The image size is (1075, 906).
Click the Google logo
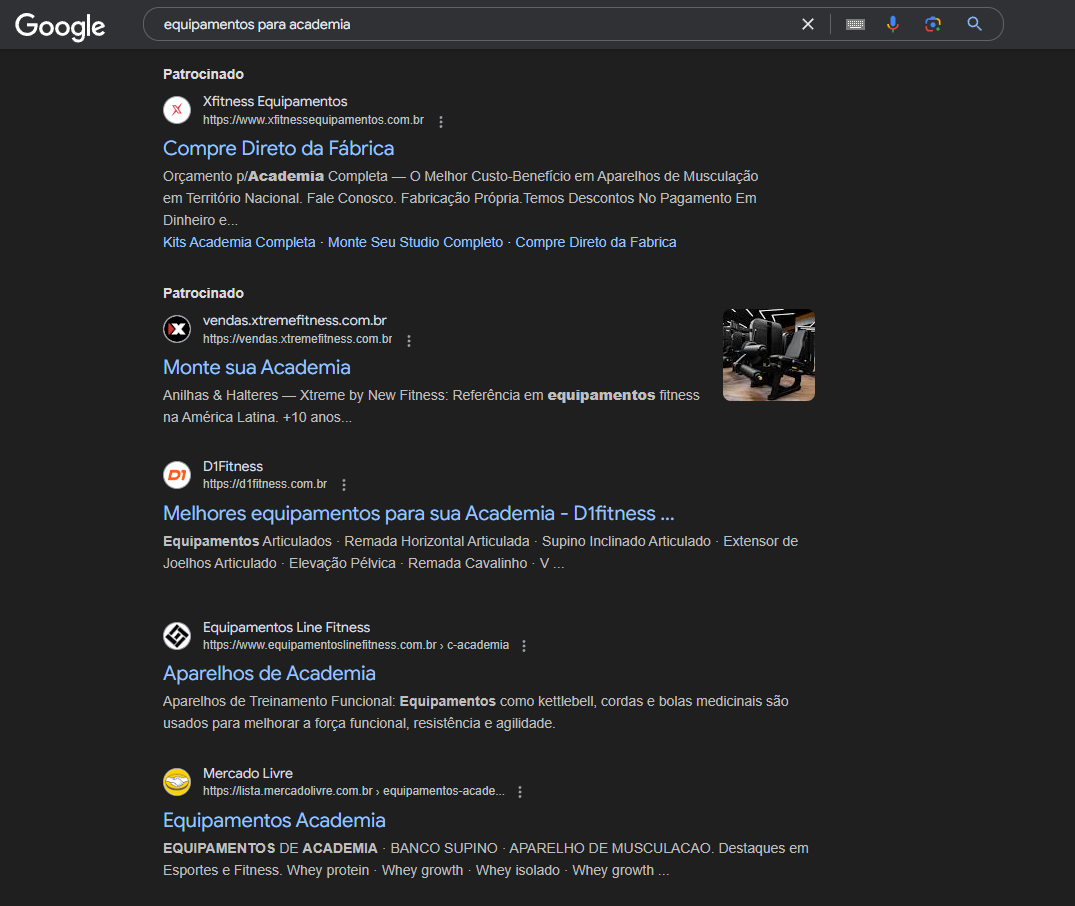click(60, 26)
